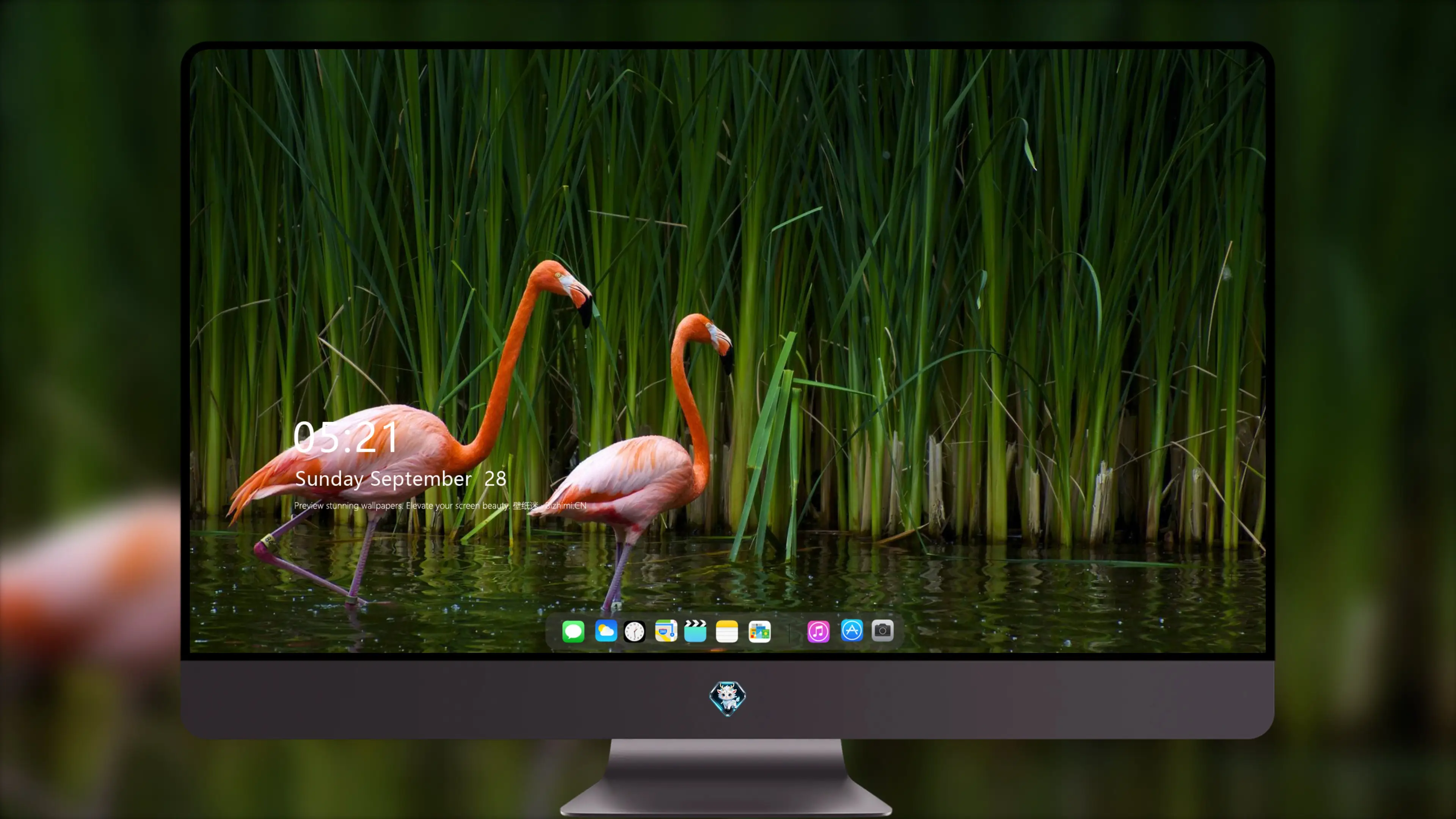The image size is (1456, 819).
Task: Open the photo collage app icon
Action: 759,631
